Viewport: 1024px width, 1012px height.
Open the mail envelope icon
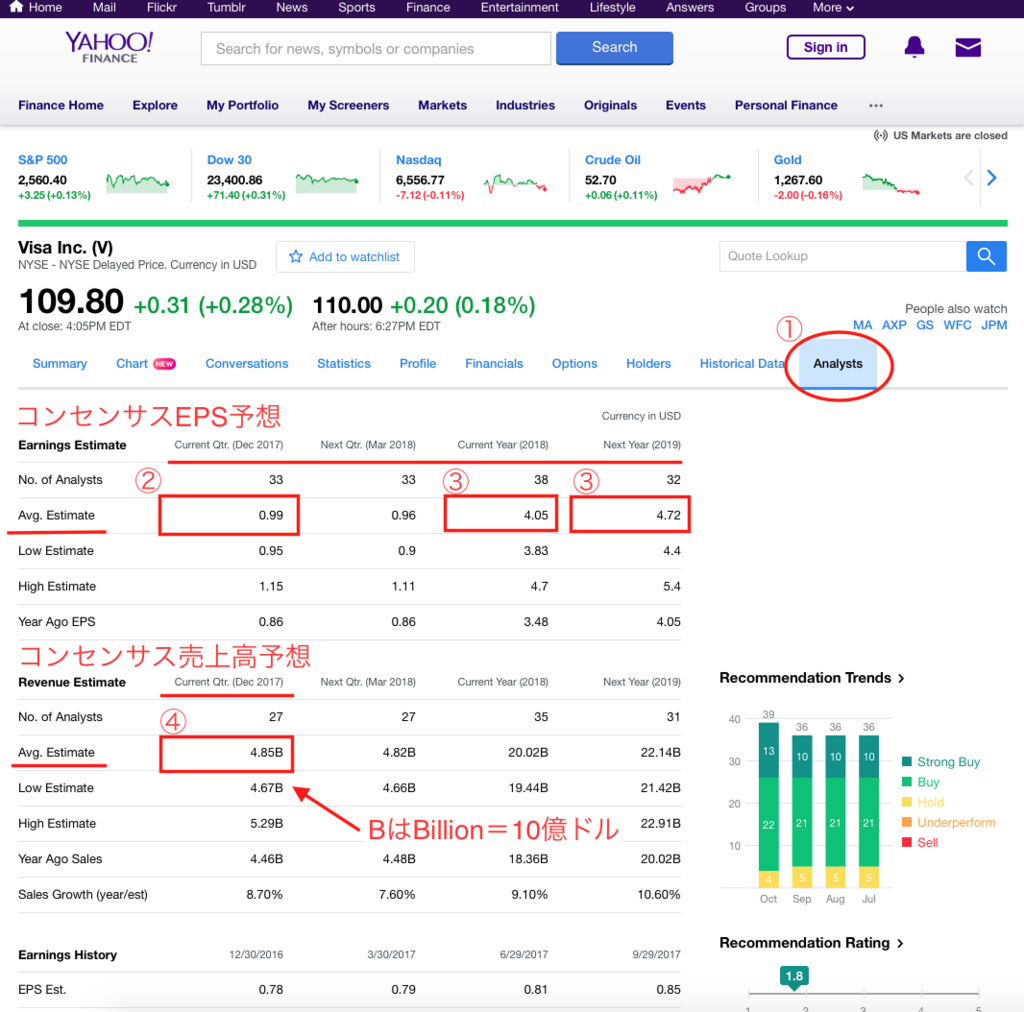point(968,47)
